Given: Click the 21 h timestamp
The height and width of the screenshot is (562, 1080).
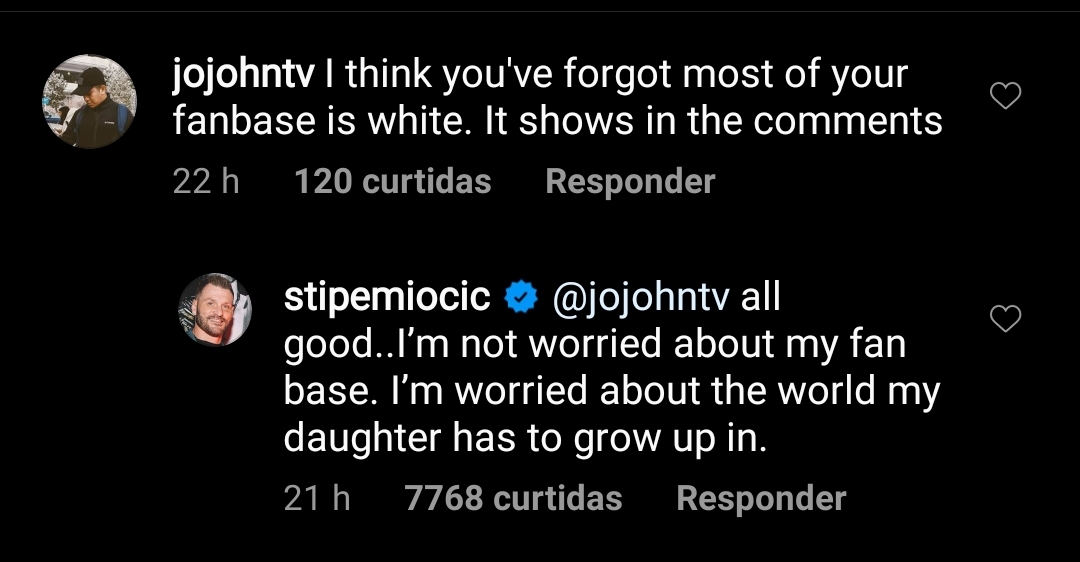Looking at the screenshot, I should click(x=317, y=498).
